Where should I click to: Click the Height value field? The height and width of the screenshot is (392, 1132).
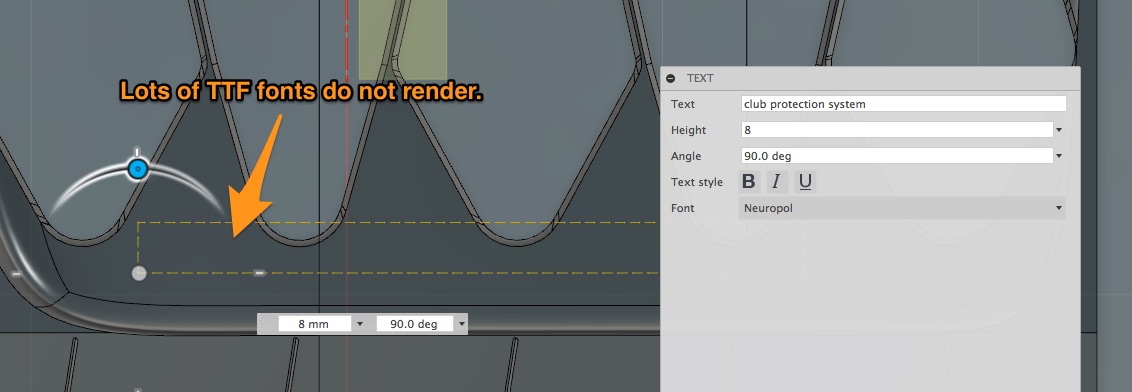(x=897, y=130)
